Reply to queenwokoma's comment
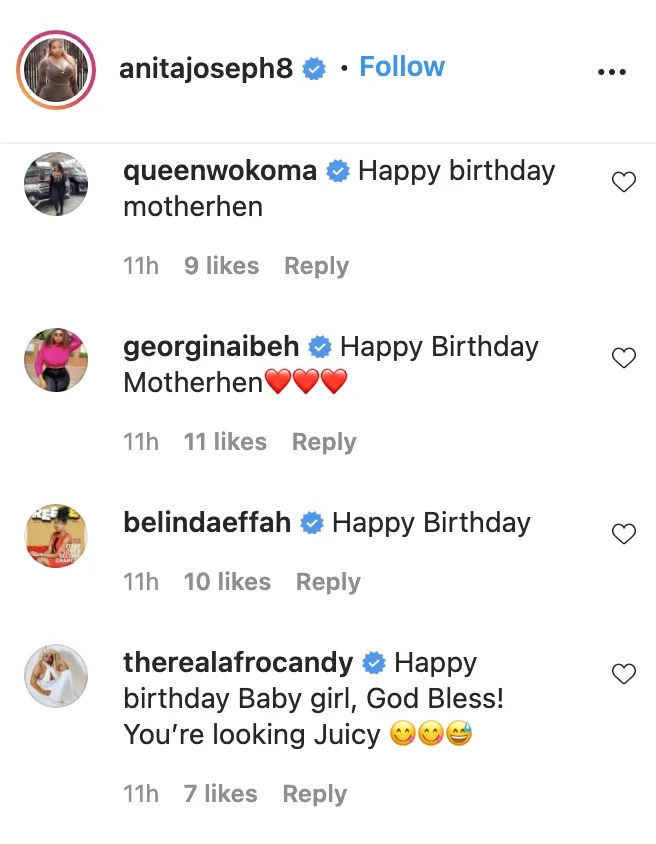 point(316,266)
